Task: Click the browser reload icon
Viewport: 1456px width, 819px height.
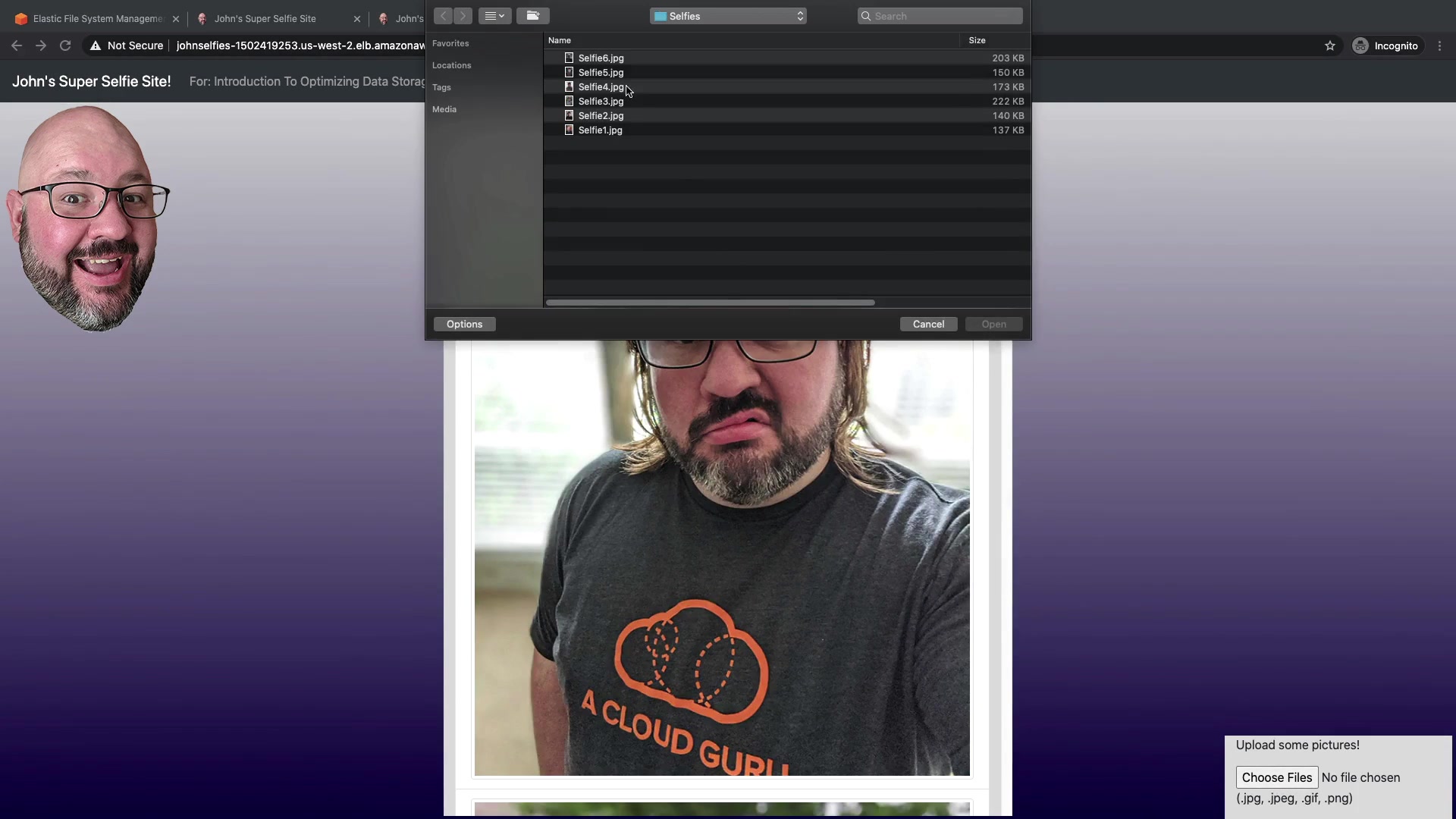Action: 65,45
